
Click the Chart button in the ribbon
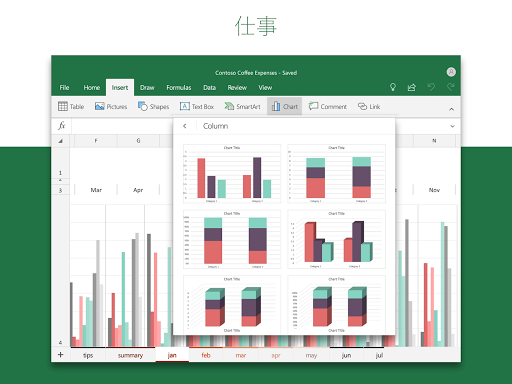284,106
